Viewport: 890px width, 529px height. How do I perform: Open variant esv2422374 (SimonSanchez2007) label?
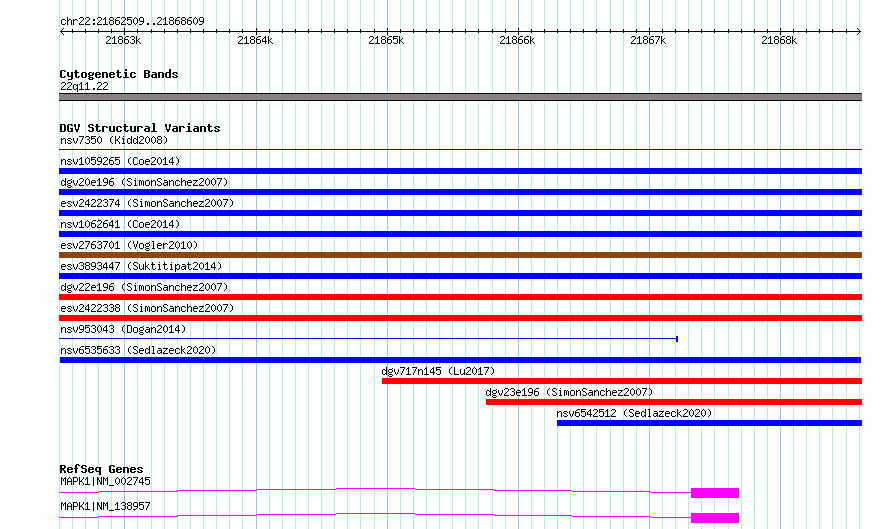[147, 203]
